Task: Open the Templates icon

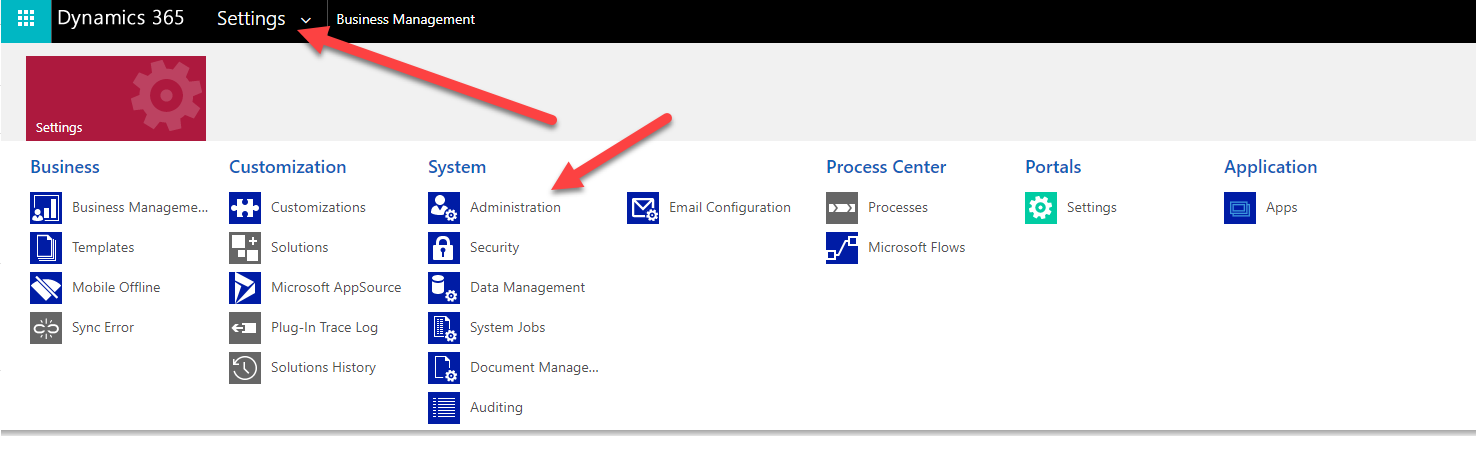Action: click(x=46, y=248)
